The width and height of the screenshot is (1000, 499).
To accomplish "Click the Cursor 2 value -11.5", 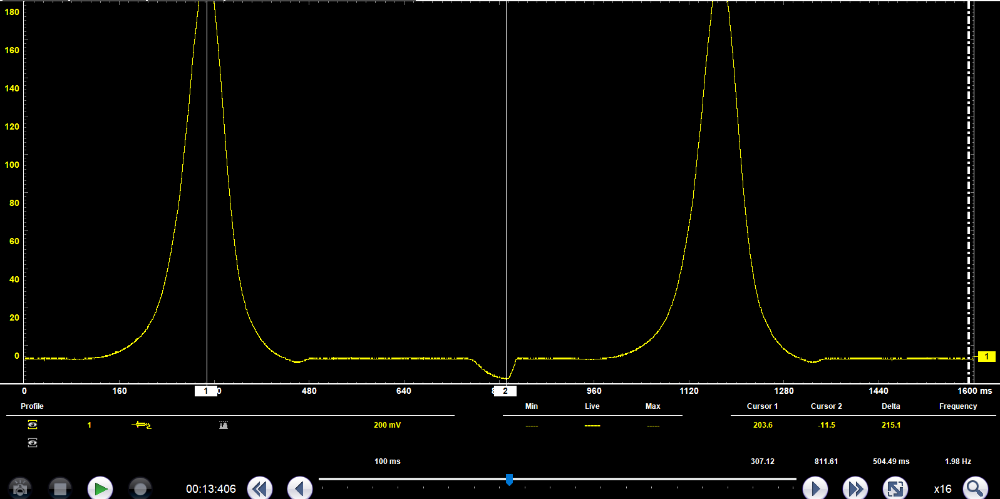I will tap(825, 425).
